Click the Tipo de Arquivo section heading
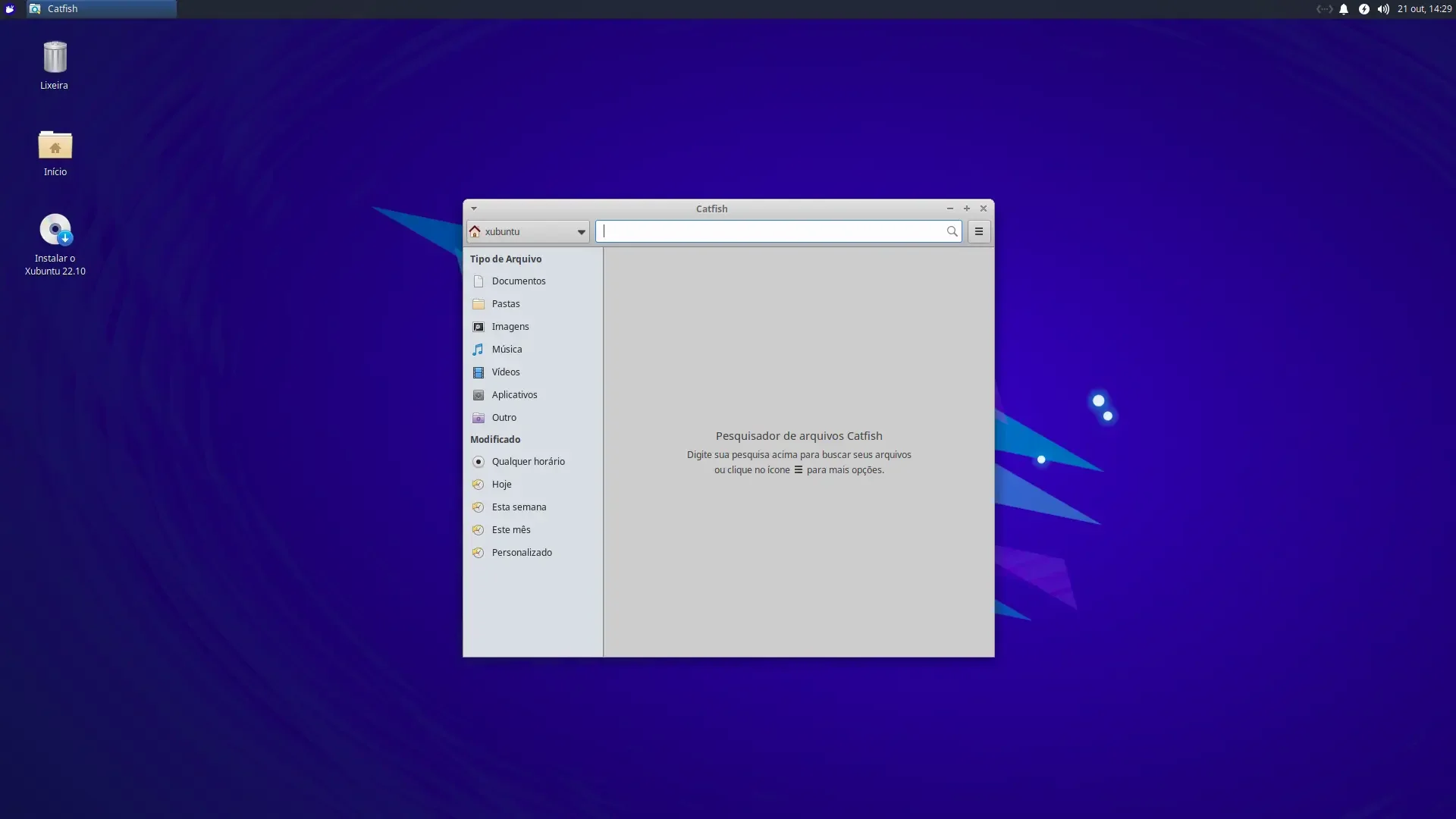Viewport: 1456px width, 819px height. pos(506,259)
